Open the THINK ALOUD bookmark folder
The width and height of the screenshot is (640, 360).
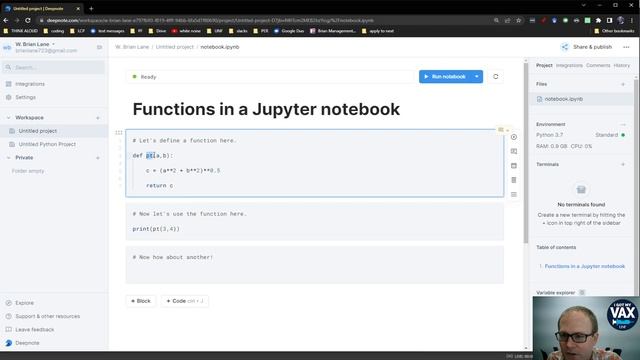click(20, 31)
